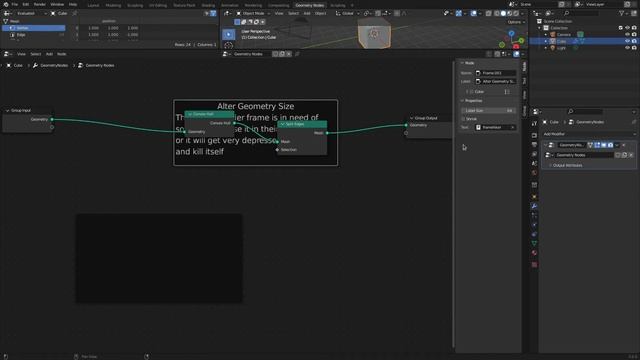Screen dimensions: 640x360
Task: Switch to the Geometry Nodes workspace tab
Action: pyautogui.click(x=309, y=5)
